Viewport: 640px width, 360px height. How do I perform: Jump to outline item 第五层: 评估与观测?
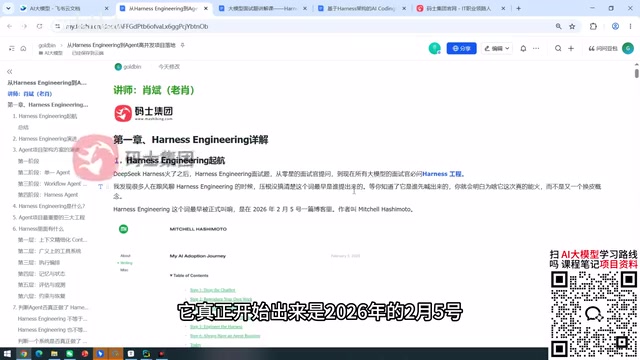tap(41, 285)
